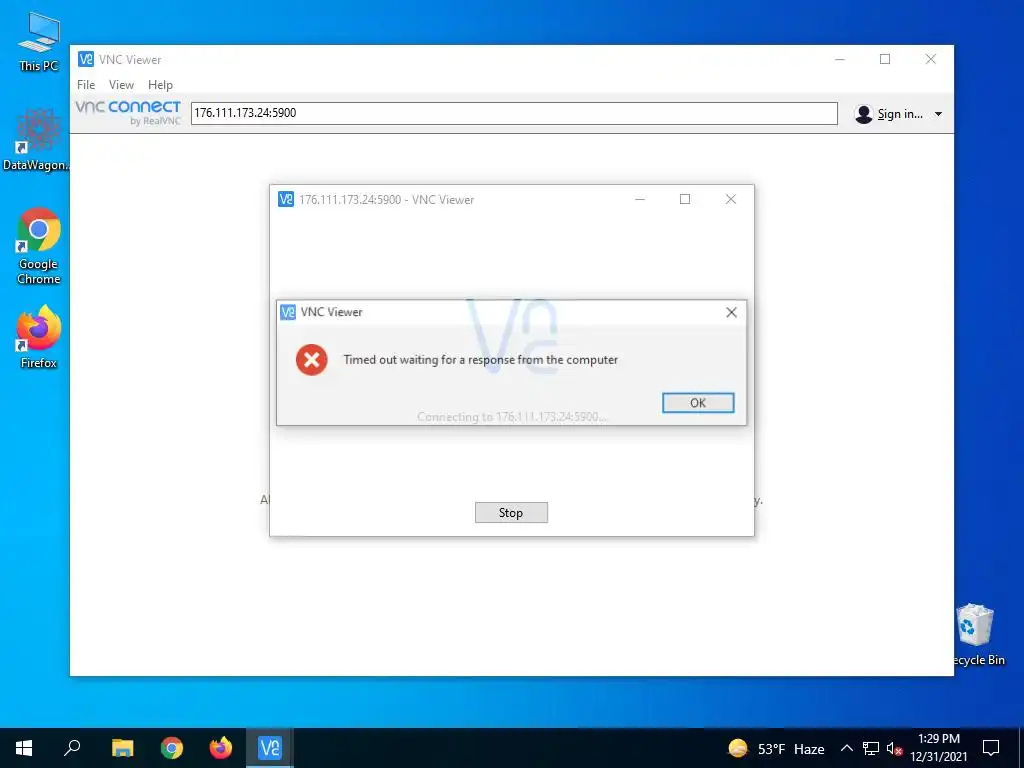Expand the Sign in dropdown arrow
1024x768 pixels.
[x=938, y=114]
